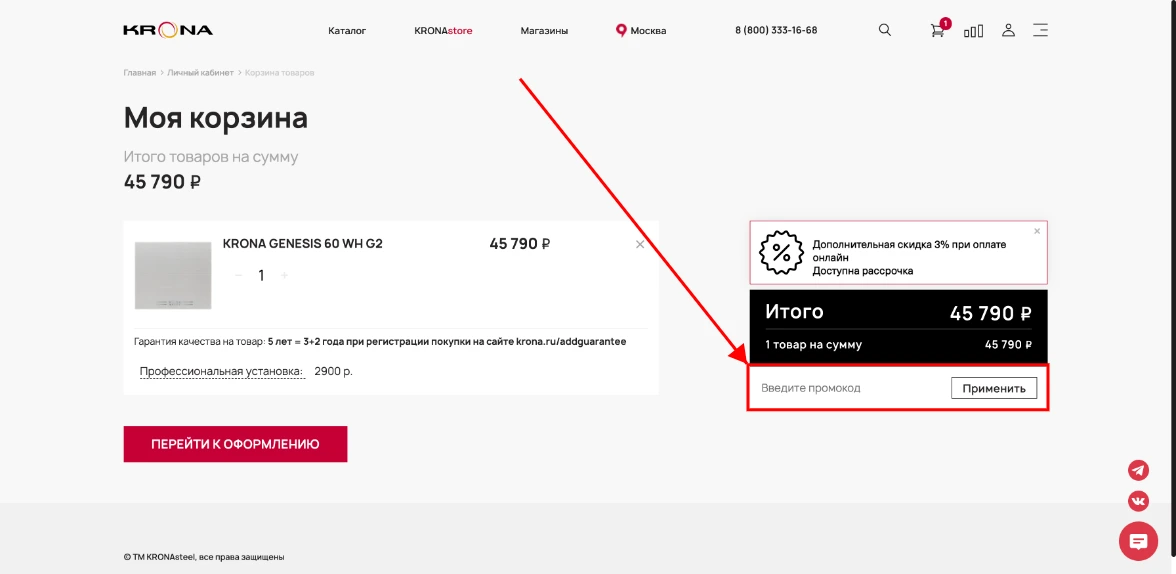Click the product thumbnail image
The image size is (1176, 574).
[173, 275]
